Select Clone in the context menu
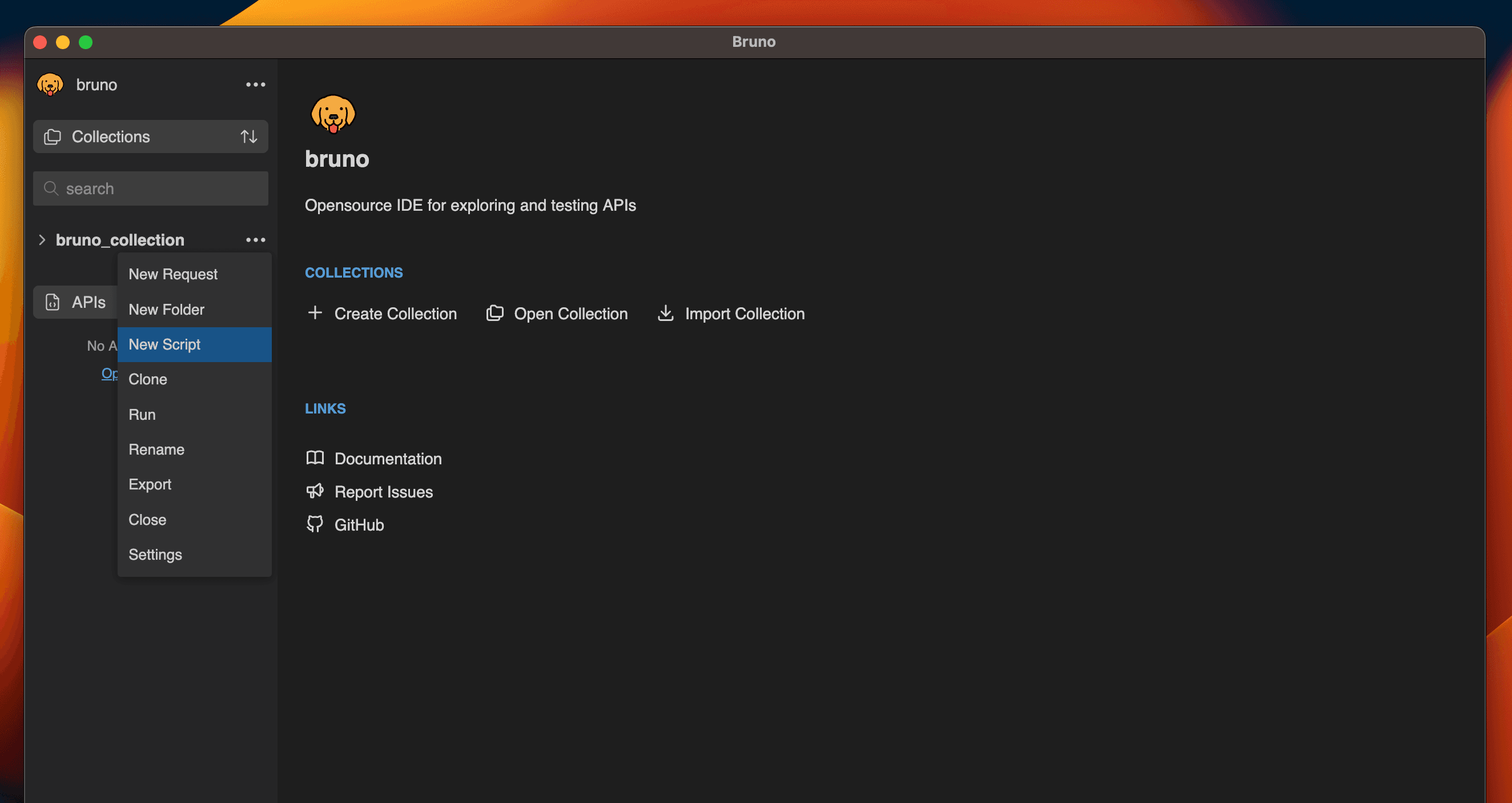This screenshot has height=803, width=1512. pos(148,379)
